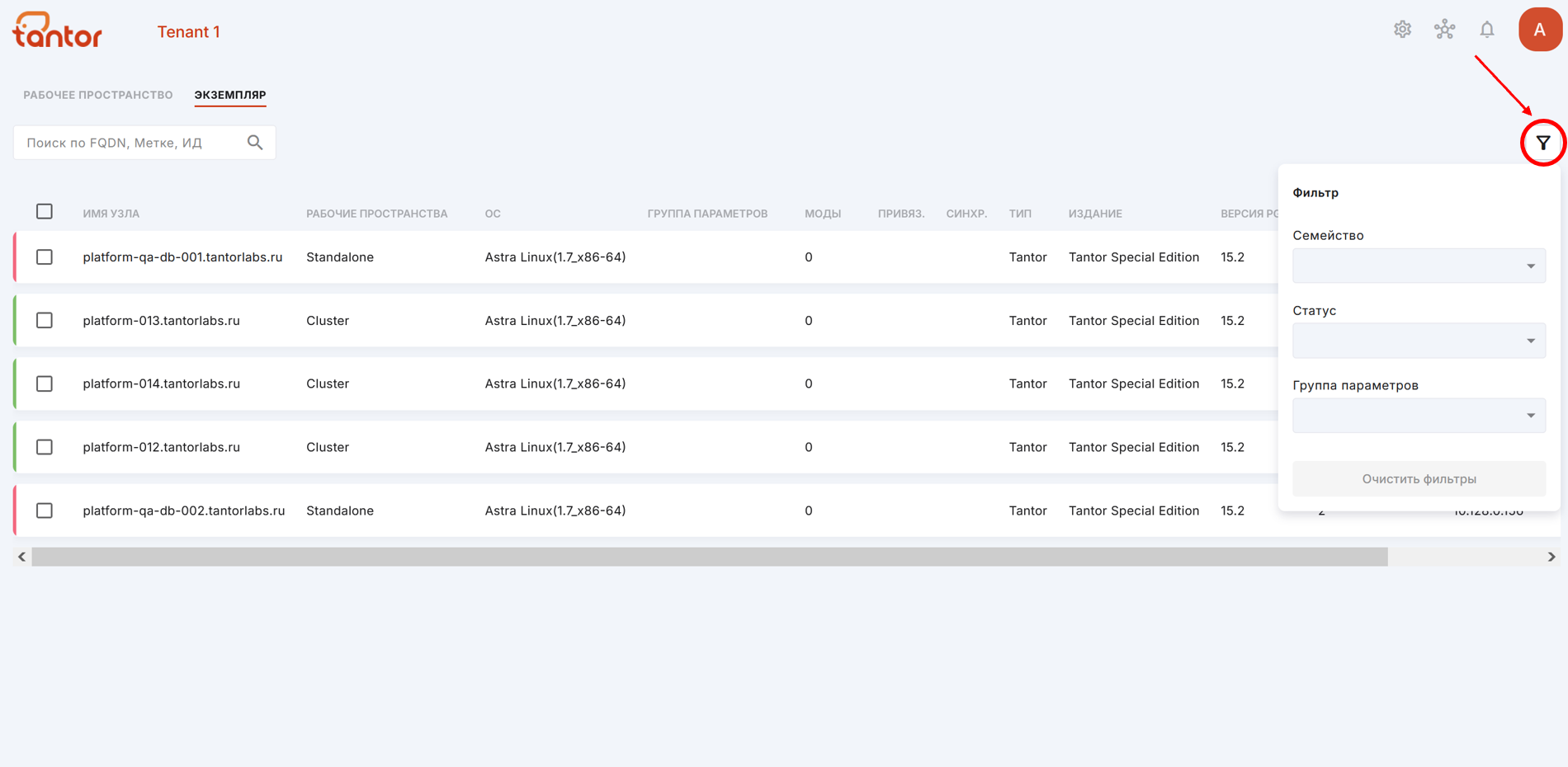
Task: Click the Tantor logo
Action: click(57, 30)
